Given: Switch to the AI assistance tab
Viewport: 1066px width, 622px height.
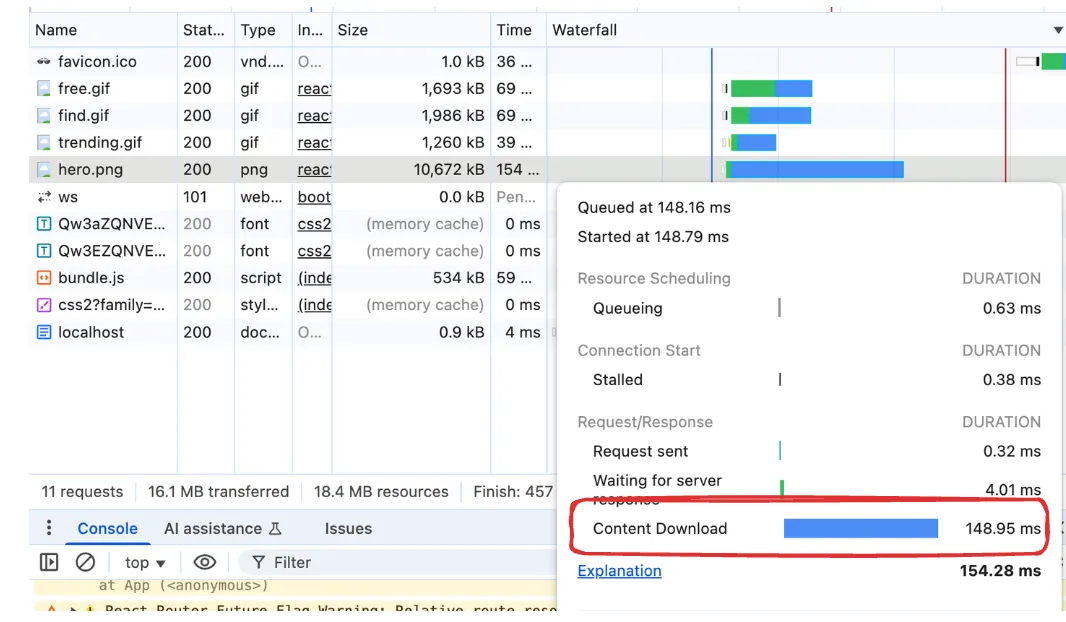Looking at the screenshot, I should (x=222, y=528).
